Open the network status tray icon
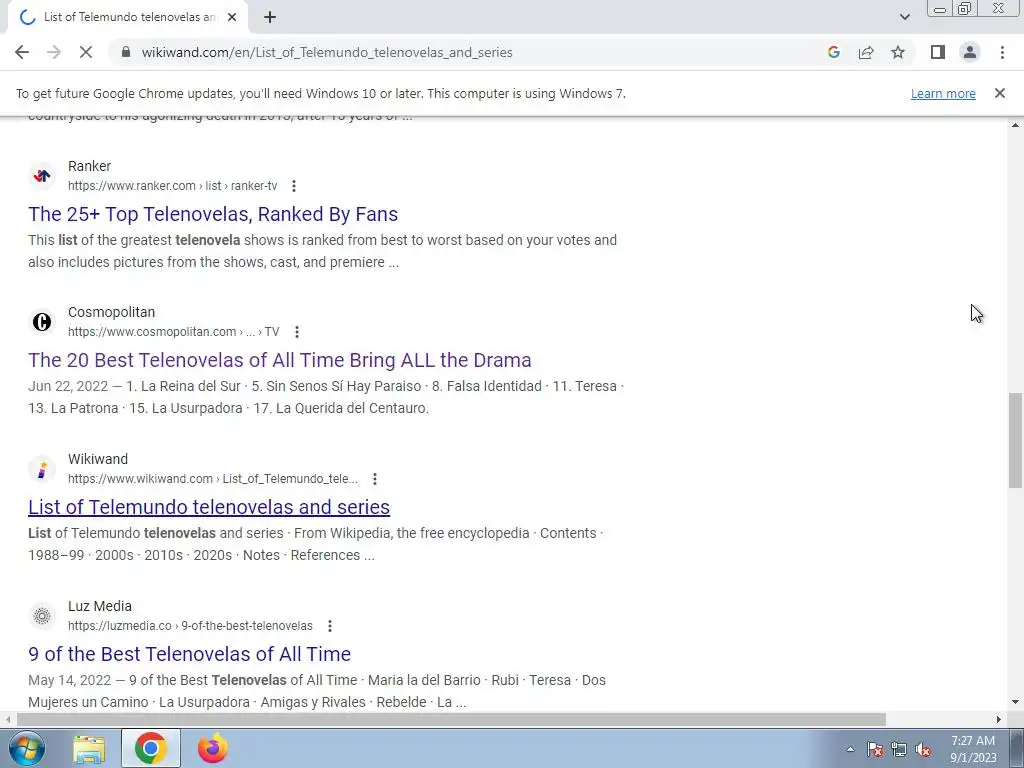Image resolution: width=1024 pixels, height=768 pixels. pos(899,749)
